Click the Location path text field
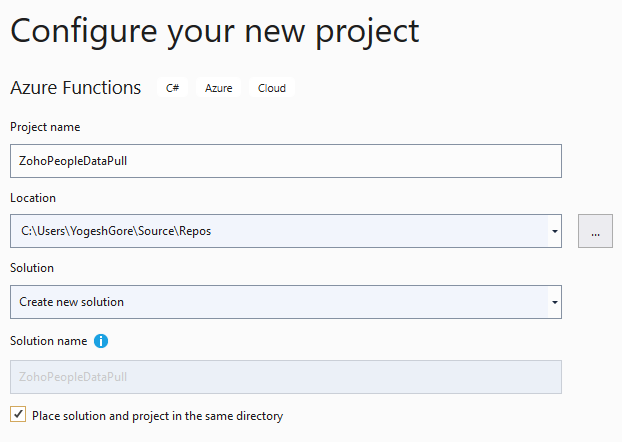 279,231
